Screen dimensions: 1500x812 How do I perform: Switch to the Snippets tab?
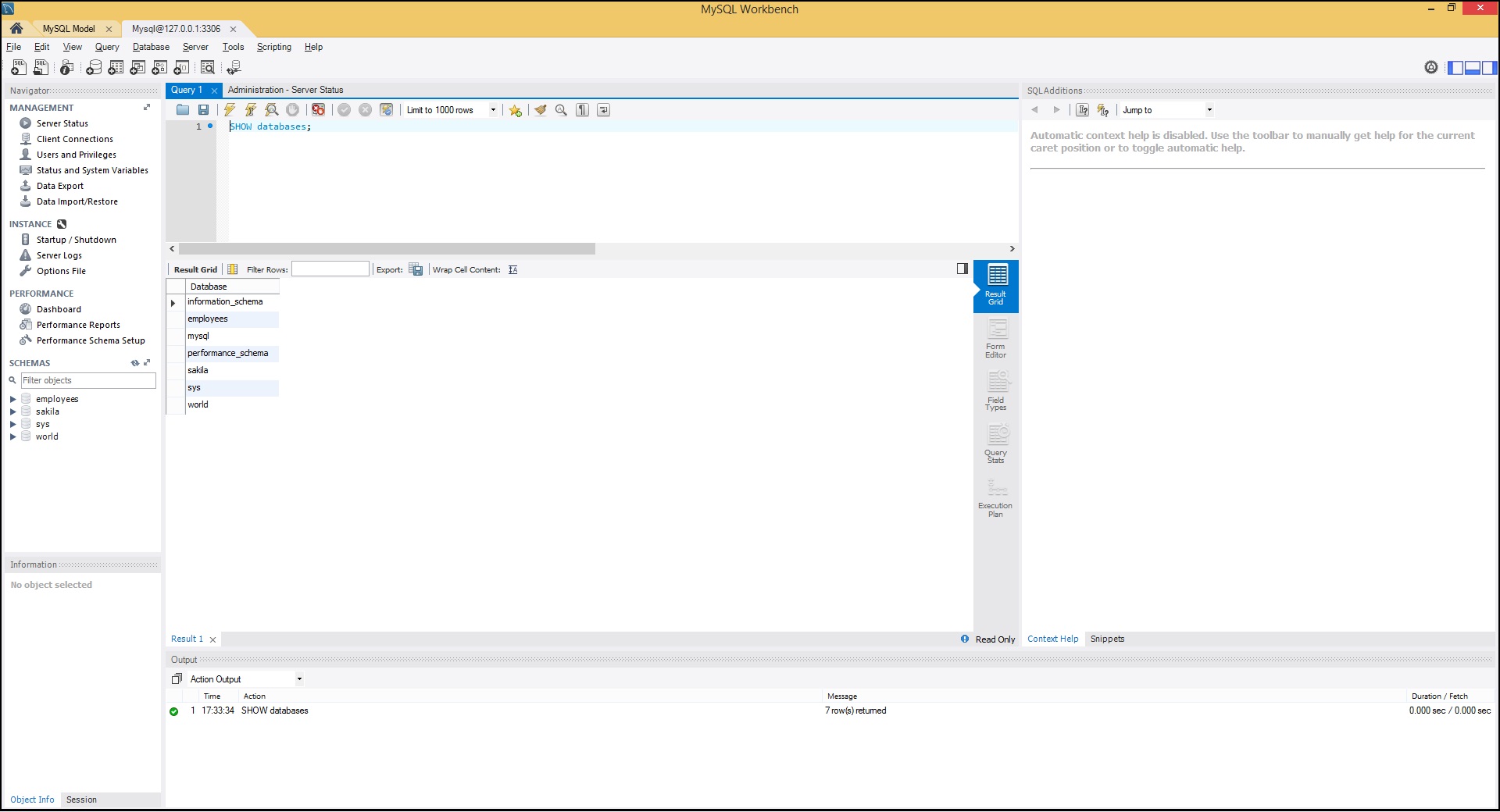1107,639
